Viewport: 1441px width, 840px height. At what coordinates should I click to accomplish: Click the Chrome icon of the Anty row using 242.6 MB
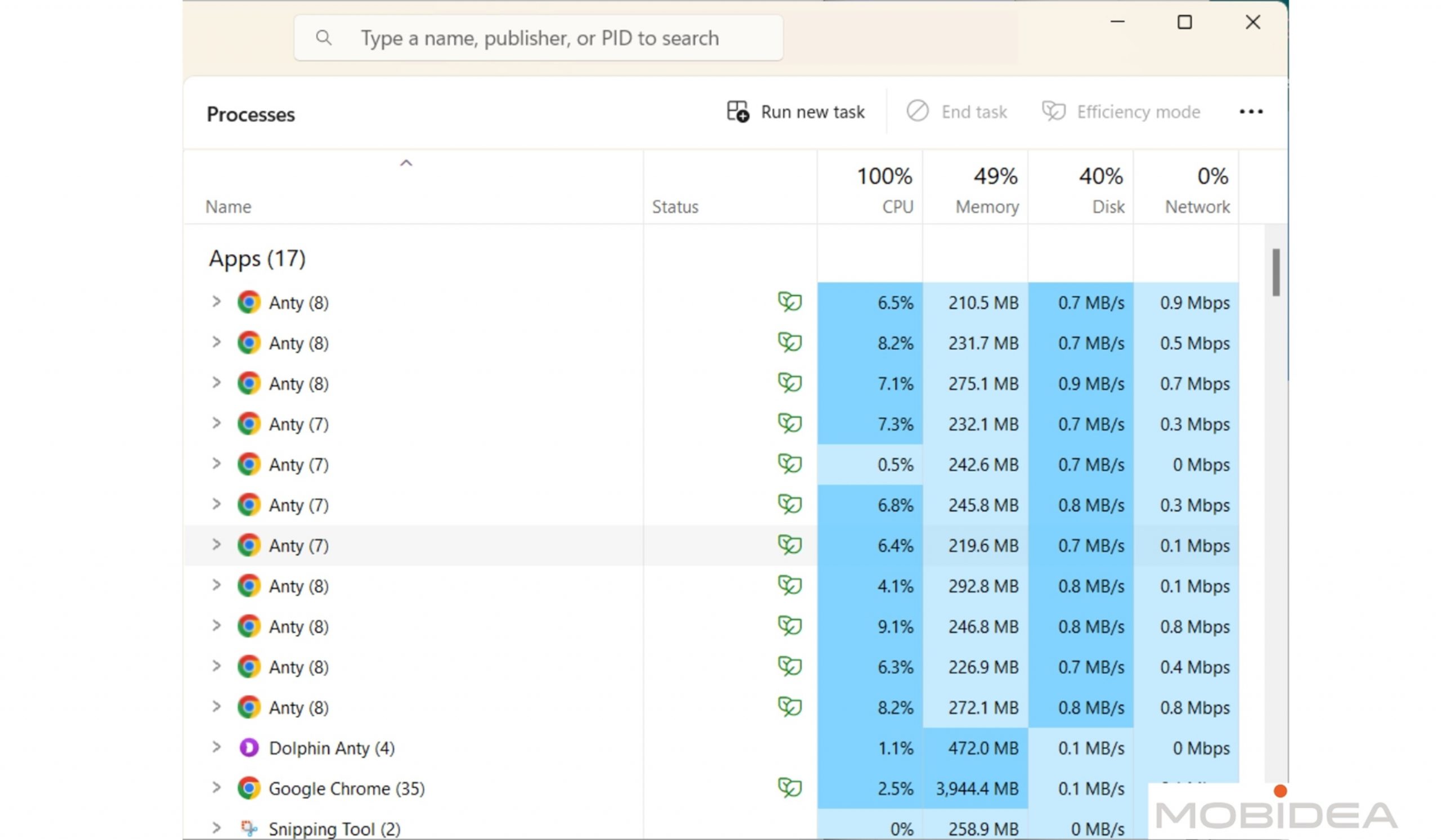tap(249, 465)
